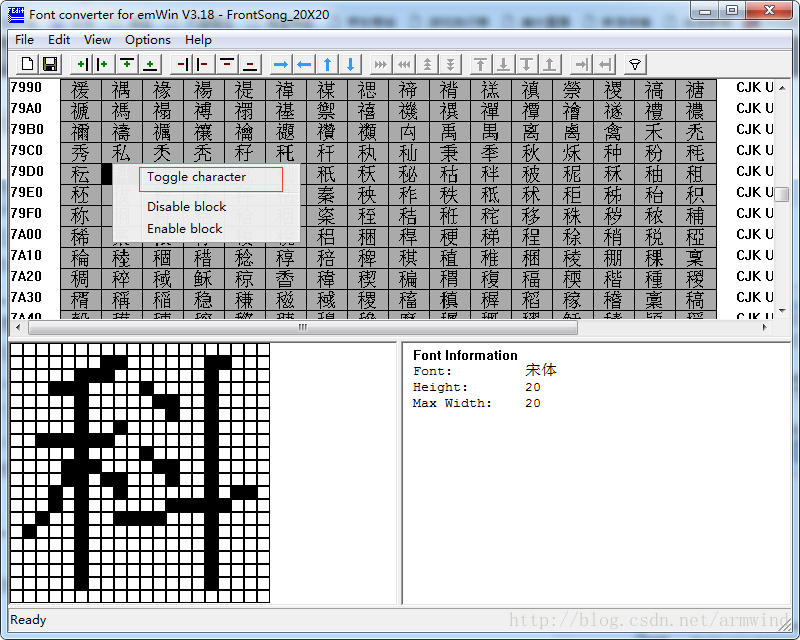Select row label 7A20

tap(26, 276)
